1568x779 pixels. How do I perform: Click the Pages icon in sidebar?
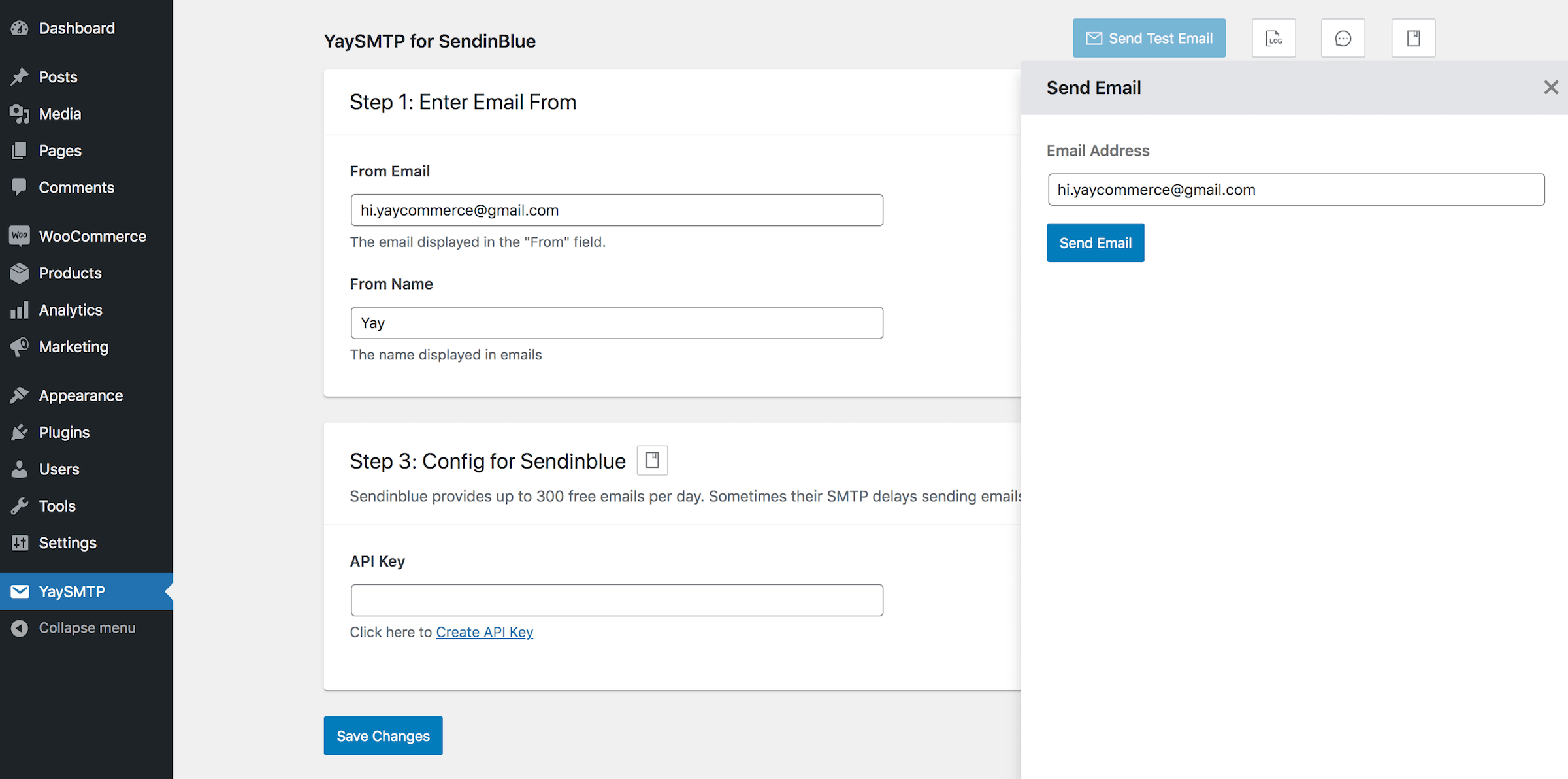point(20,150)
